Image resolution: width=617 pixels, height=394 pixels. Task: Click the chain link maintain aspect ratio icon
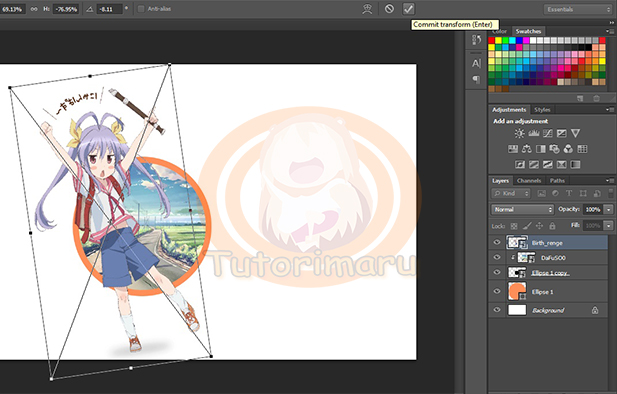pos(34,9)
